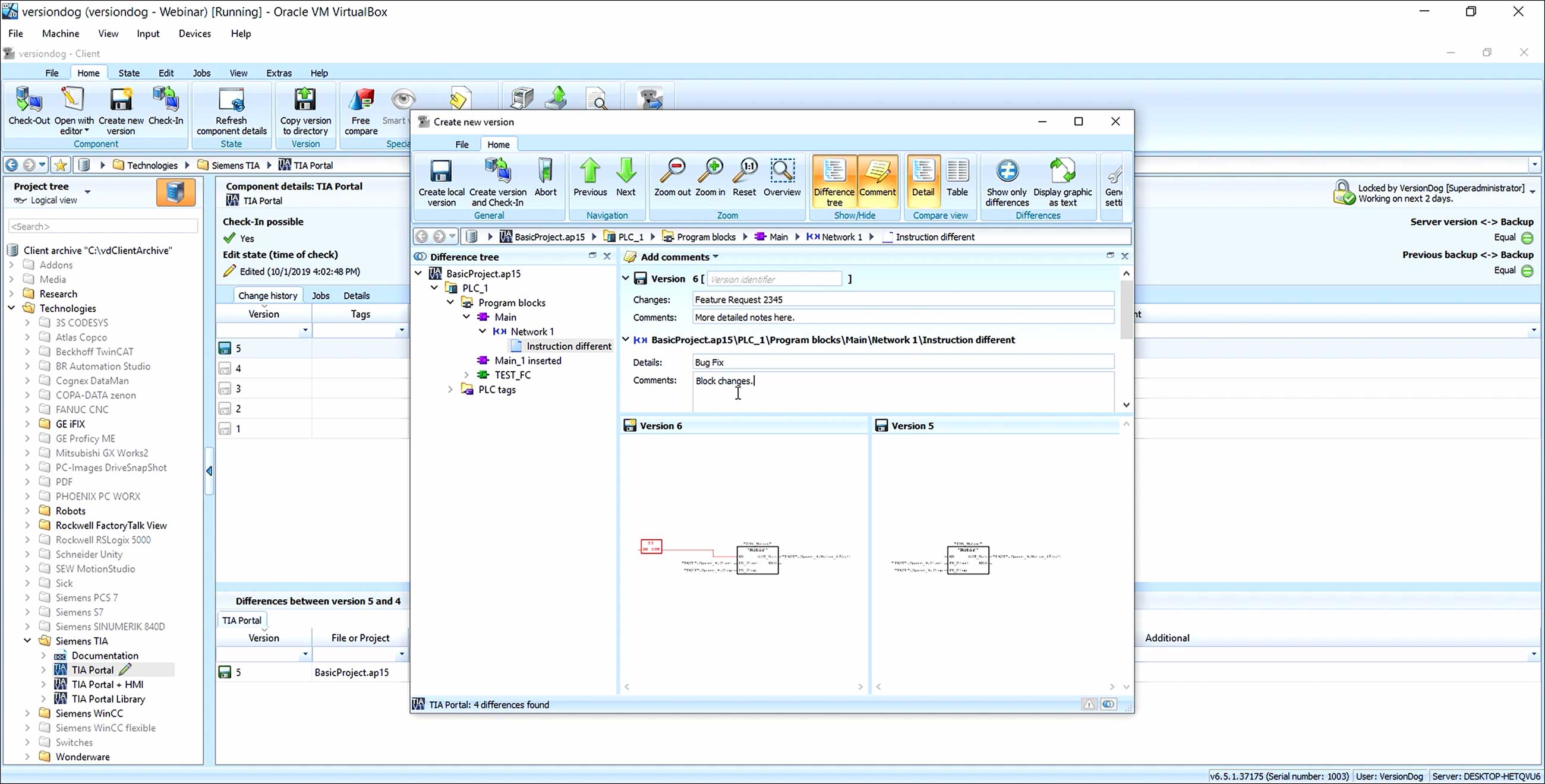Viewport: 1545px width, 784px height.
Task: Collapse the Version 6 comment section
Action: [x=626, y=278]
